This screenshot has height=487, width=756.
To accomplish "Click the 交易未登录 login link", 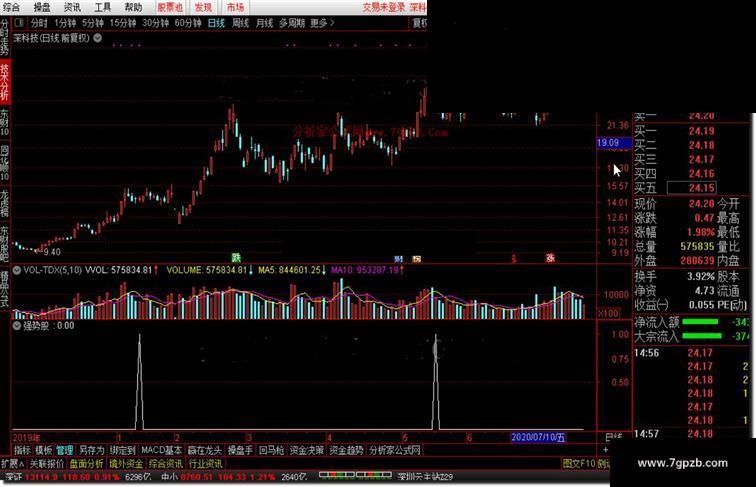I will [x=384, y=7].
